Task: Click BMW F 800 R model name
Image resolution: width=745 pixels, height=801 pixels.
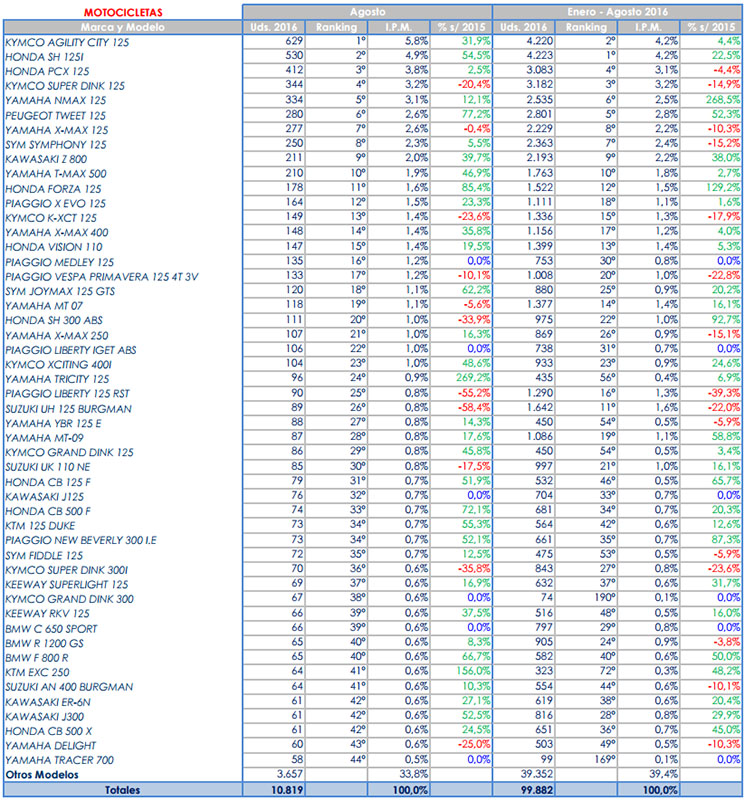Action: coord(37,658)
